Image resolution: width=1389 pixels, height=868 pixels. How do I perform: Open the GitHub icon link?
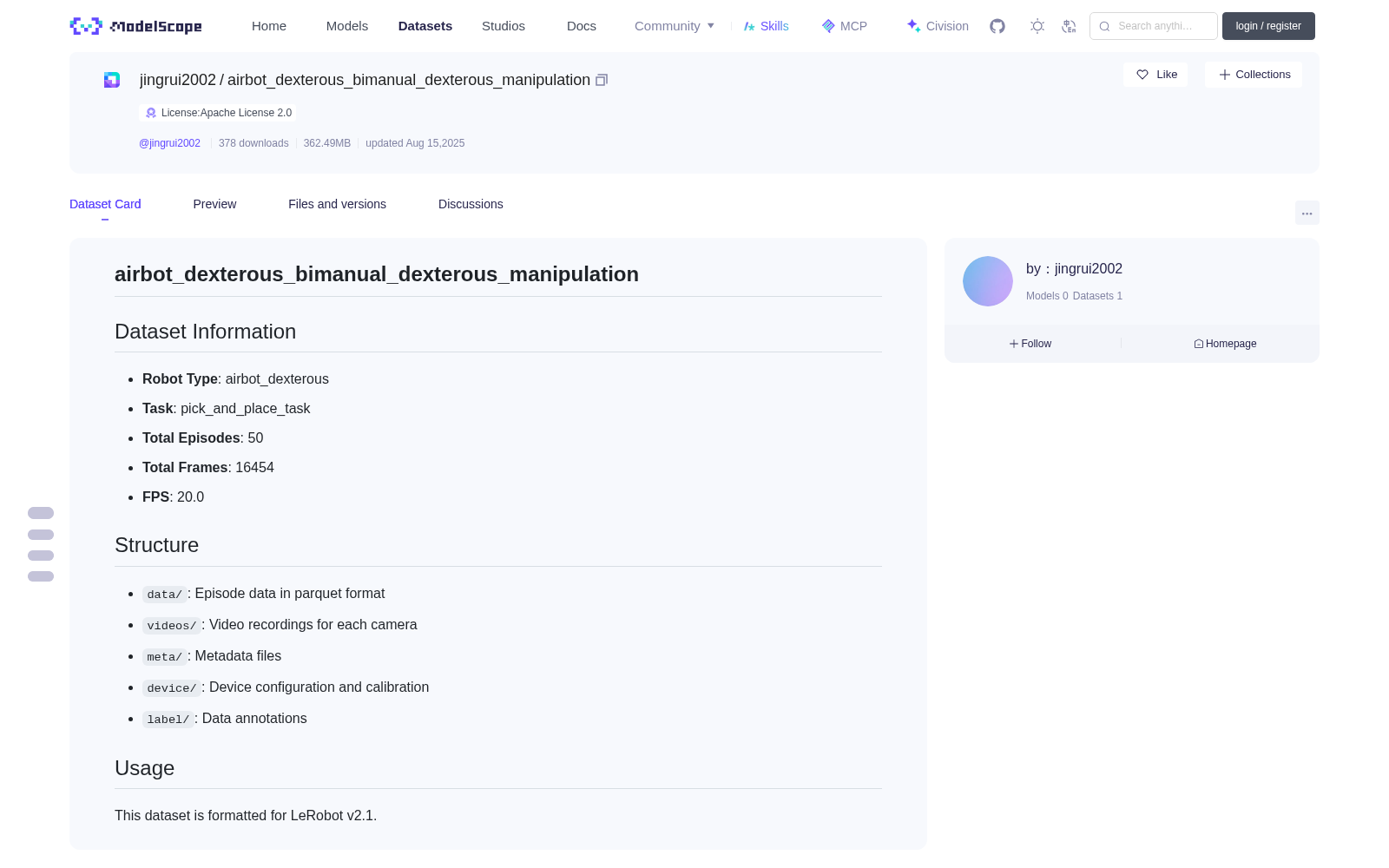[x=997, y=26]
